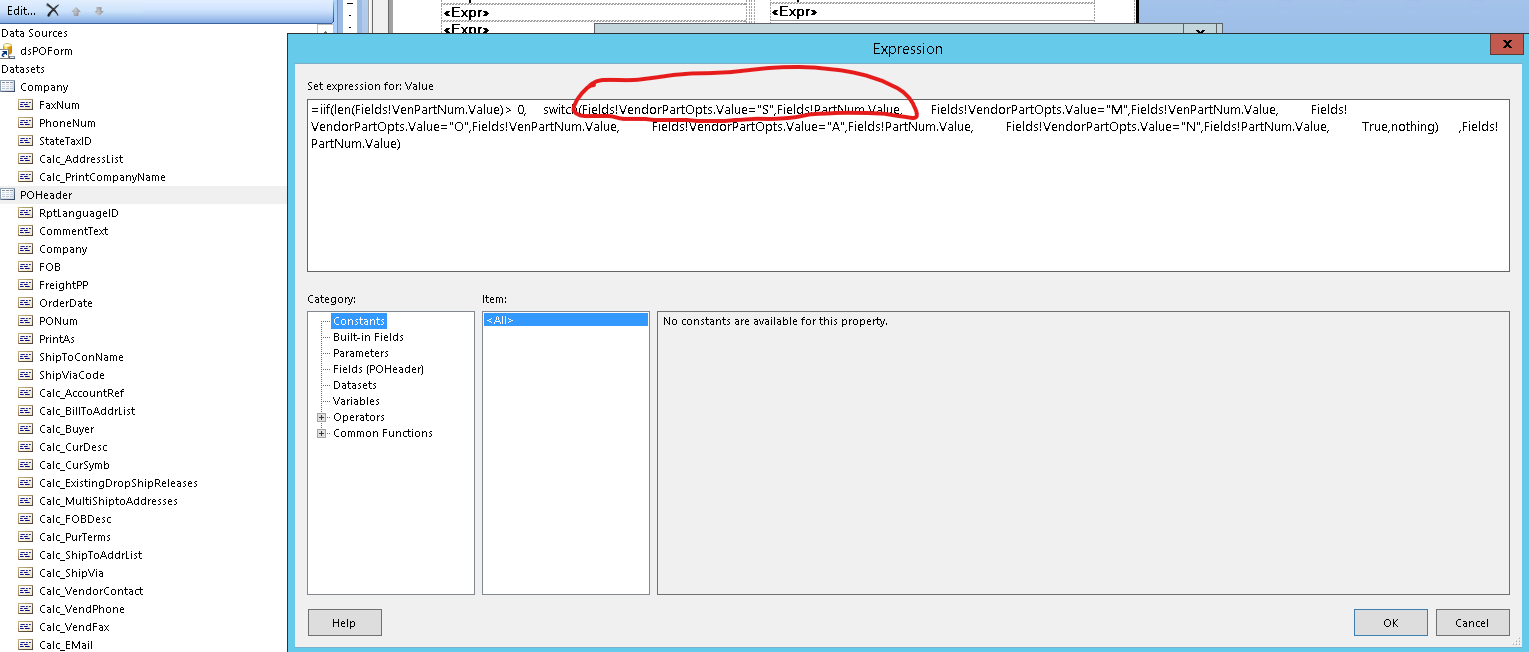The height and width of the screenshot is (652, 1529).
Task: Select the dsPOForm data source icon
Action: pos(8,51)
